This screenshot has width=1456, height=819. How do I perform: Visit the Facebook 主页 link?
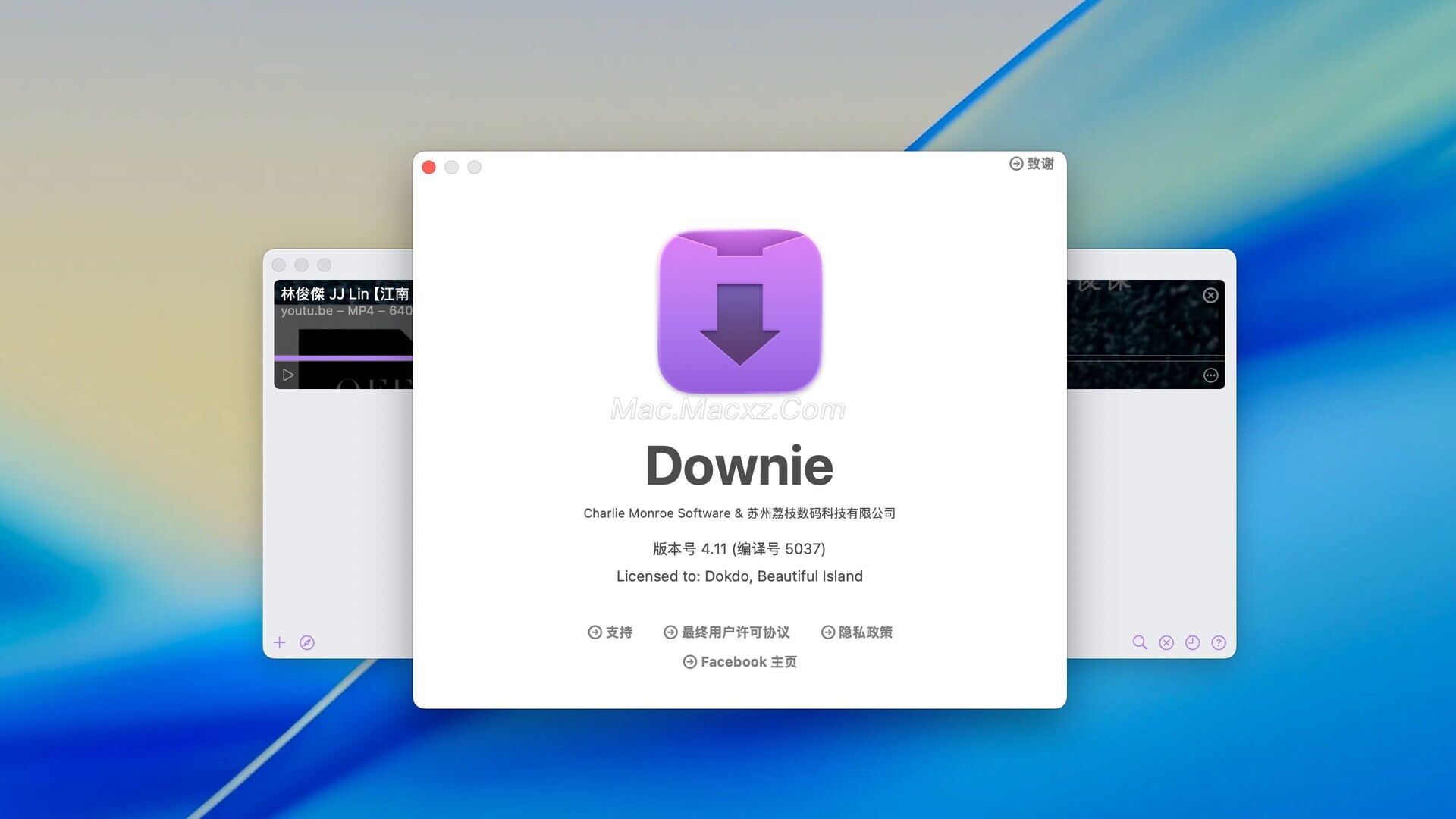coord(739,662)
